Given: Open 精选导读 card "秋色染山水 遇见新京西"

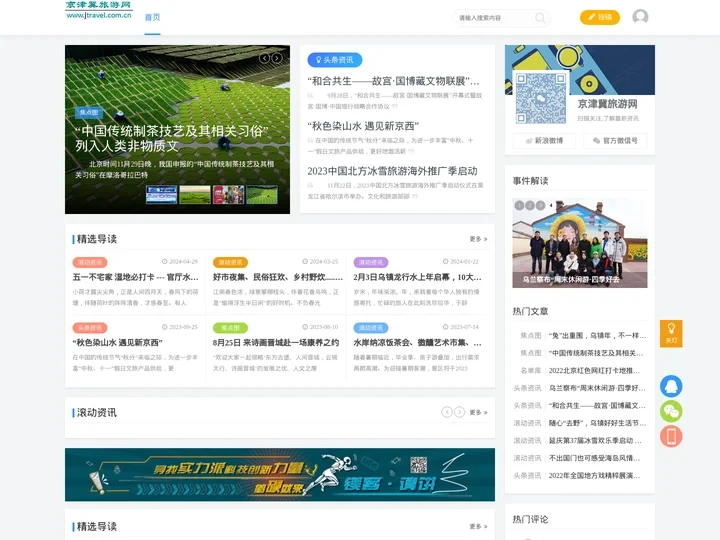Looking at the screenshot, I should [x=118, y=343].
